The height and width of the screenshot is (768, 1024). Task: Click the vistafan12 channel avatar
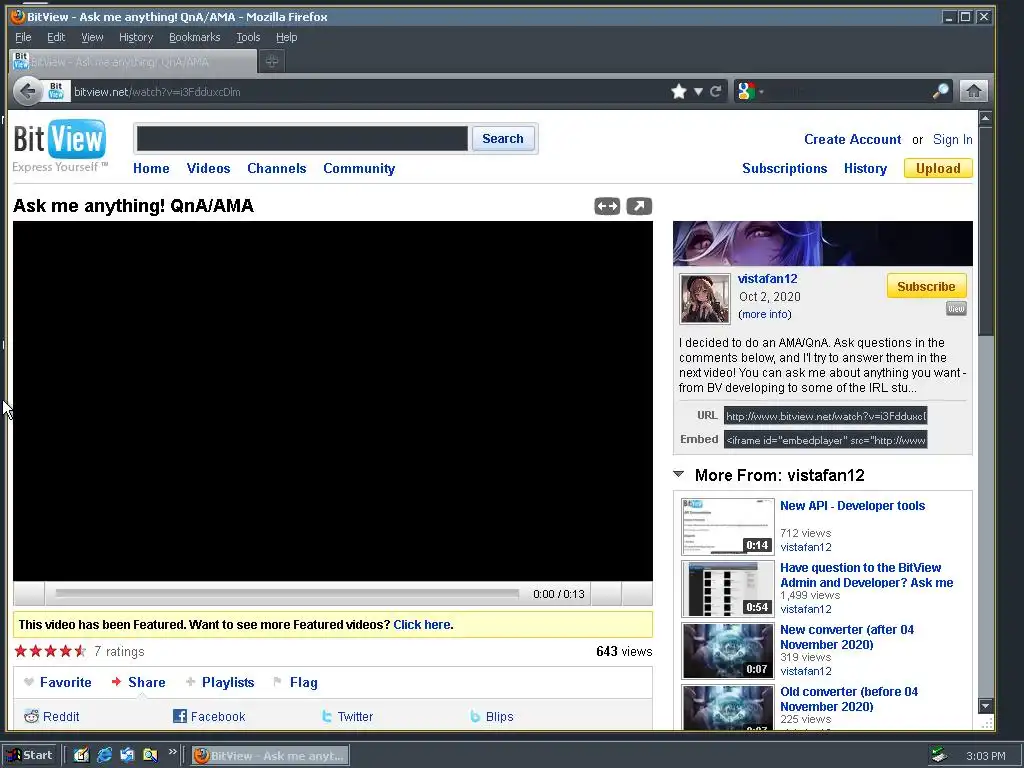tap(705, 299)
